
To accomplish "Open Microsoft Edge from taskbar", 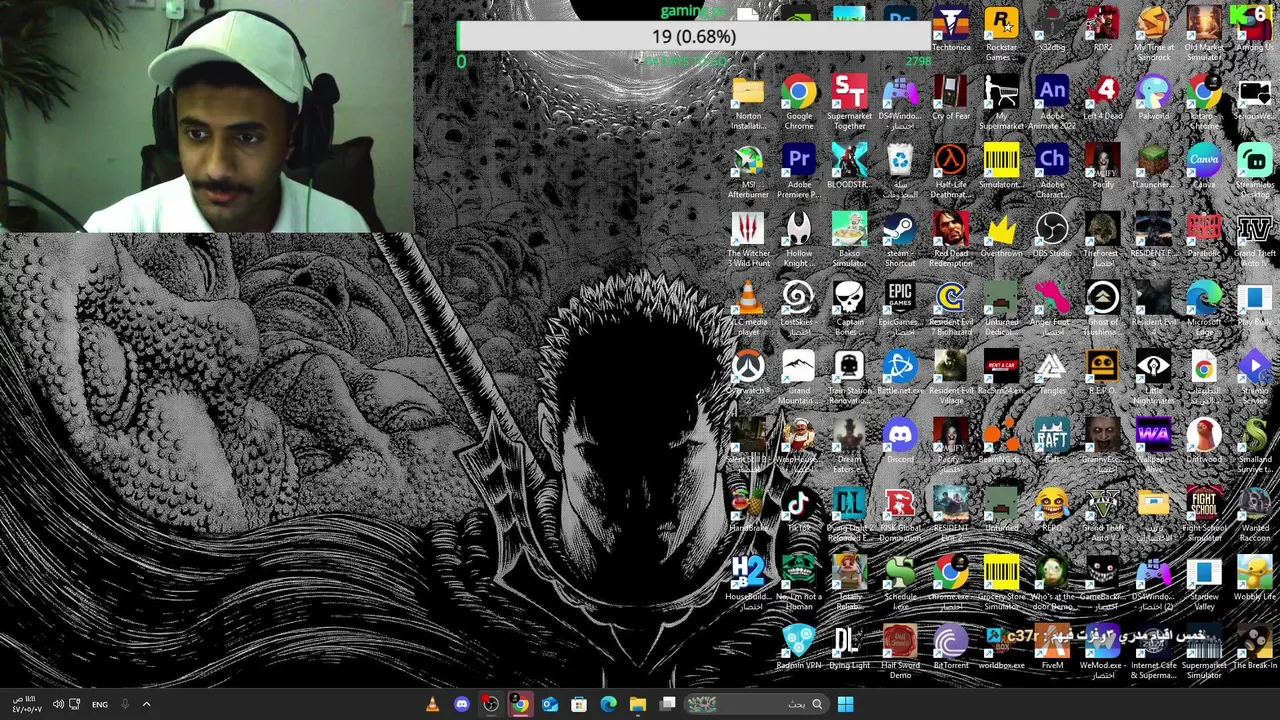I will (x=608, y=704).
